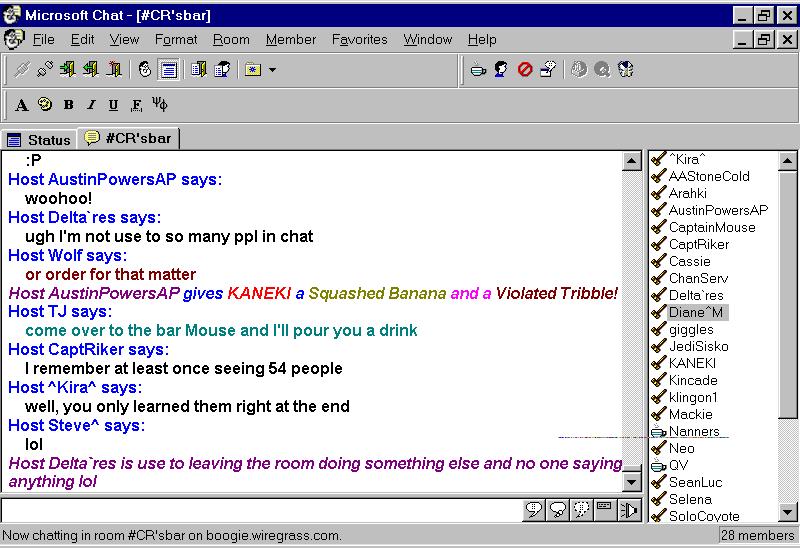Click the Whisper dotted balloon button
This screenshot has width=800, height=548.
[581, 509]
